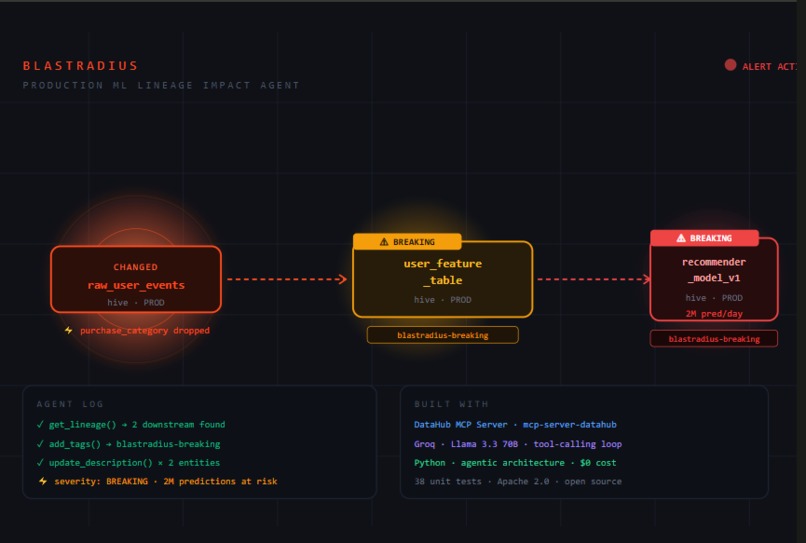Click the lightning icon beside purchase_category dropped
Image resolution: width=806 pixels, height=543 pixels.
coord(68,330)
